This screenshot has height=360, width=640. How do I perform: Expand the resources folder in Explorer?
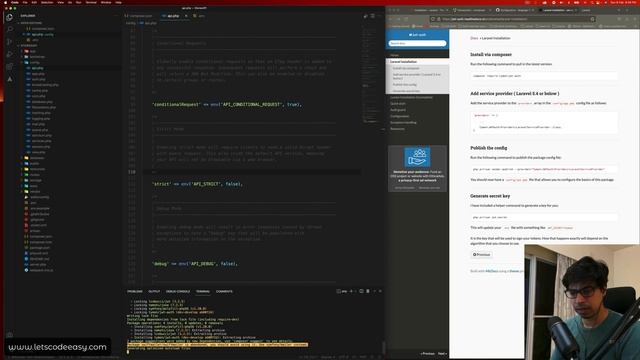pos(37,169)
